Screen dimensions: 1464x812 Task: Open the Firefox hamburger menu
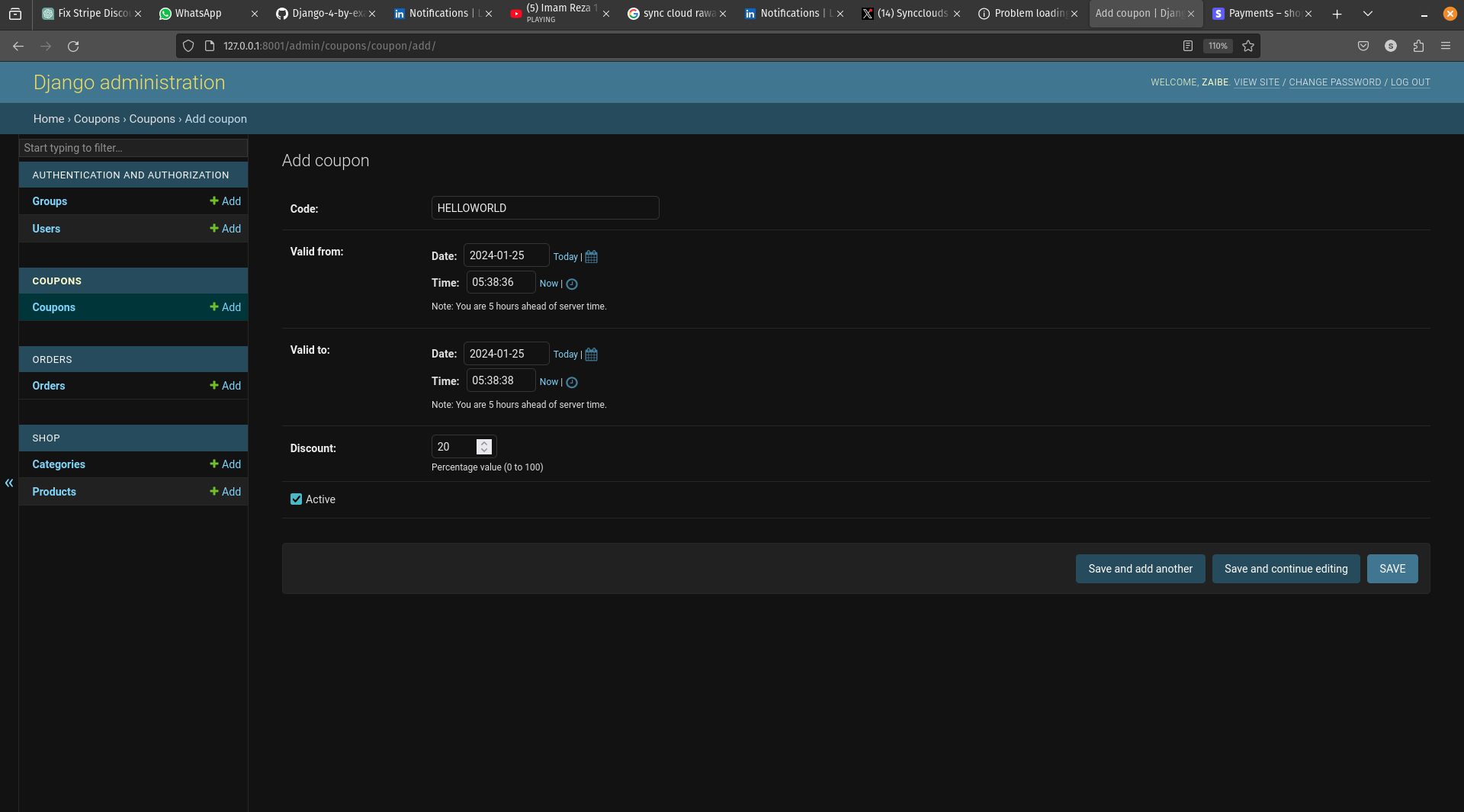tap(1446, 46)
